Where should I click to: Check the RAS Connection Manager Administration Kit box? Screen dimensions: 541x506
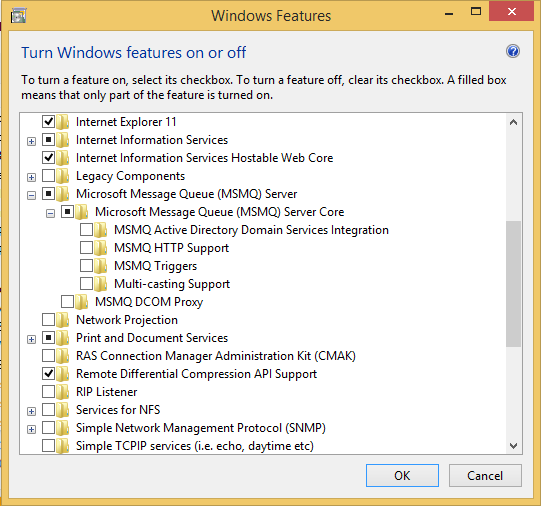click(48, 355)
